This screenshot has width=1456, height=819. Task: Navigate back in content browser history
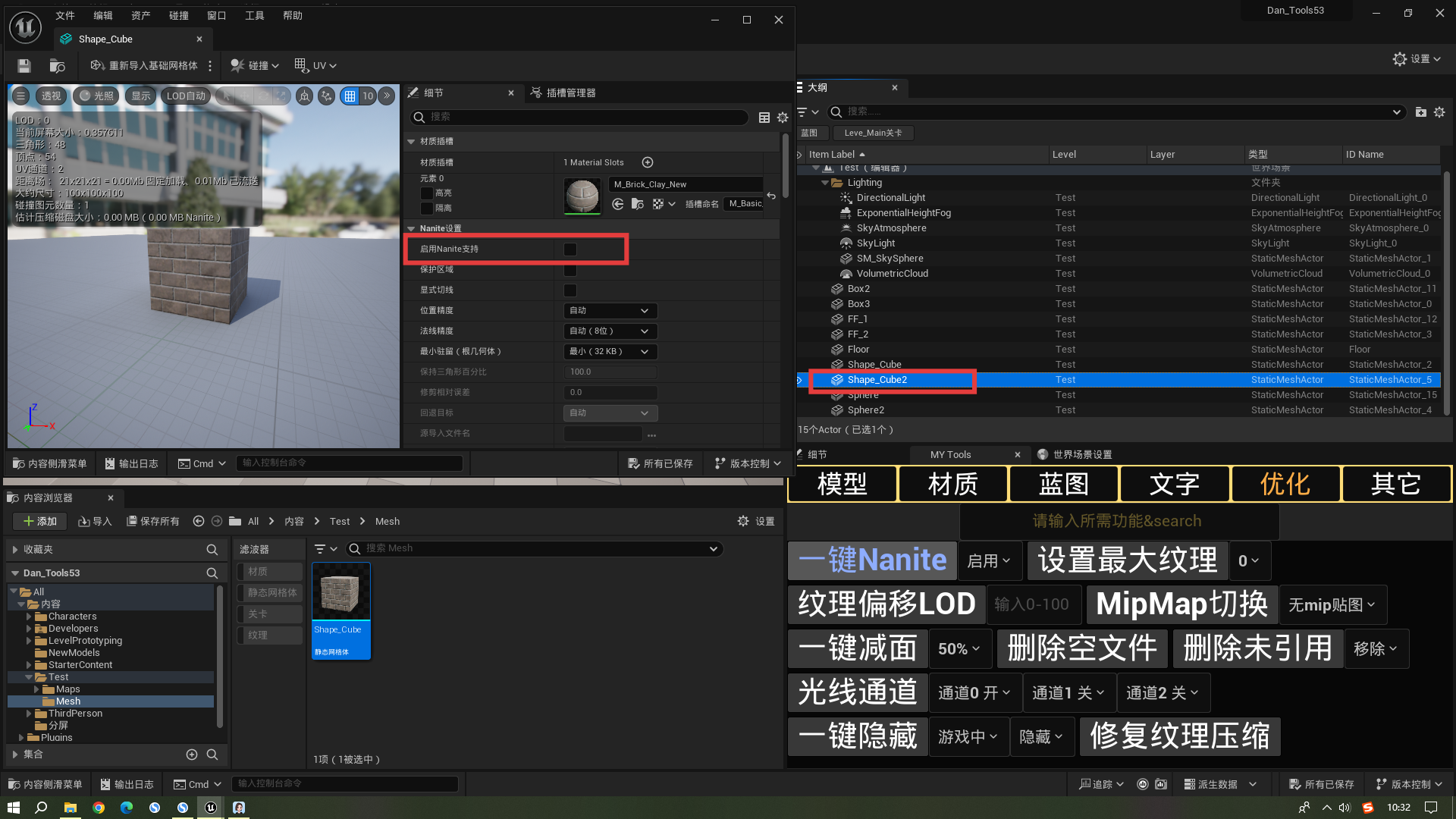[x=199, y=521]
